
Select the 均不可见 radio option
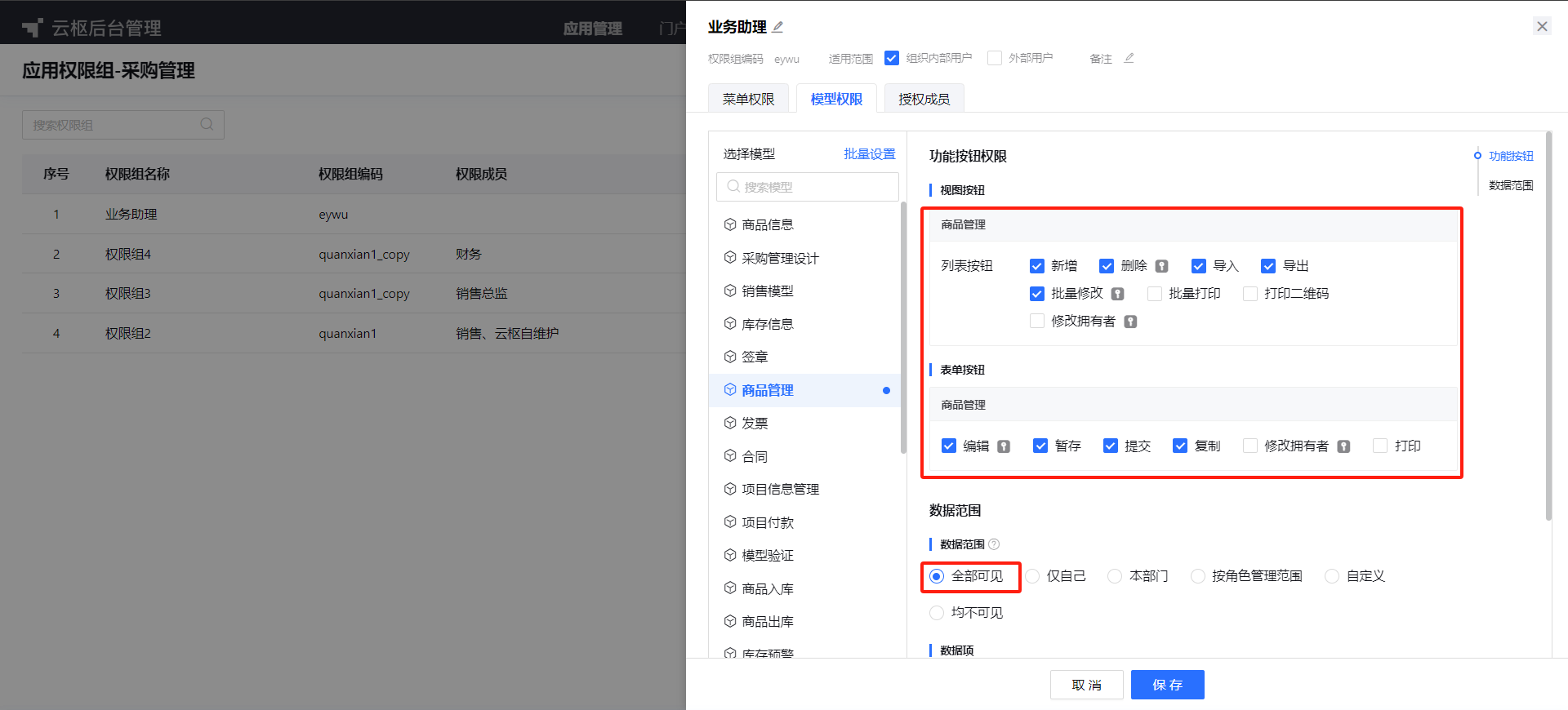click(937, 613)
